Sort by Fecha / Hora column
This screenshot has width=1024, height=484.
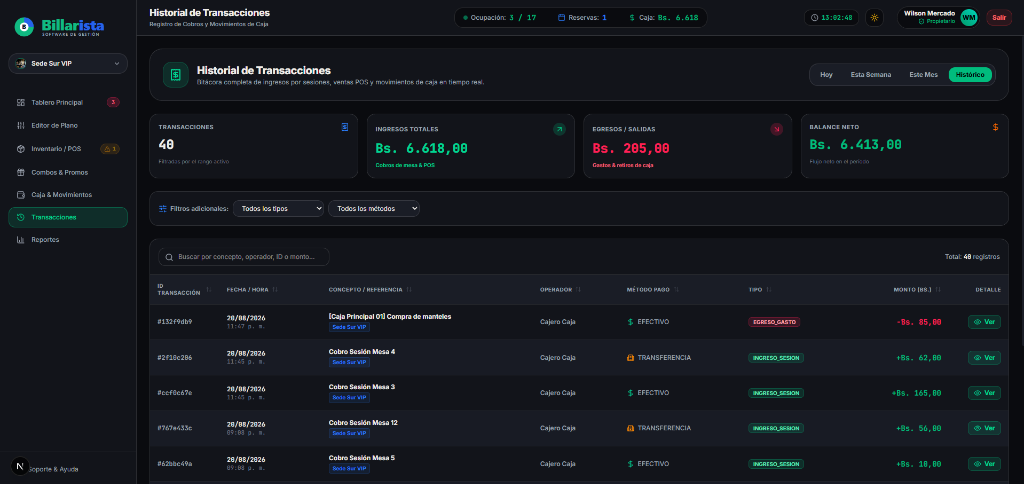[252, 289]
